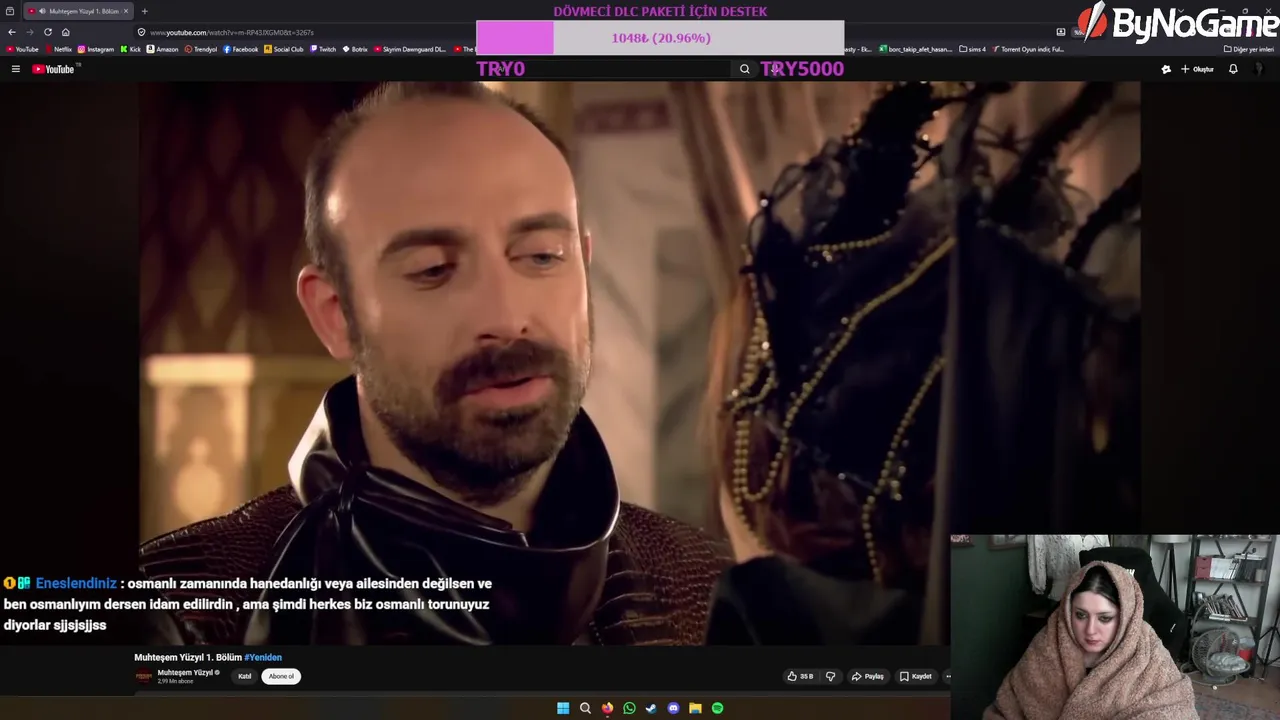The width and height of the screenshot is (1280, 720).
Task: Open the borc_takip_afet_hasan spreadsheet bookmark
Action: [916, 49]
